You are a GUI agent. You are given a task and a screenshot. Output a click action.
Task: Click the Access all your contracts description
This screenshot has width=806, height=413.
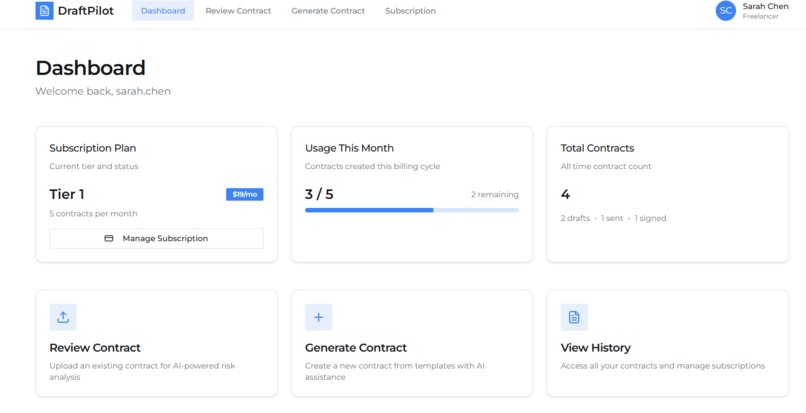coord(663,366)
